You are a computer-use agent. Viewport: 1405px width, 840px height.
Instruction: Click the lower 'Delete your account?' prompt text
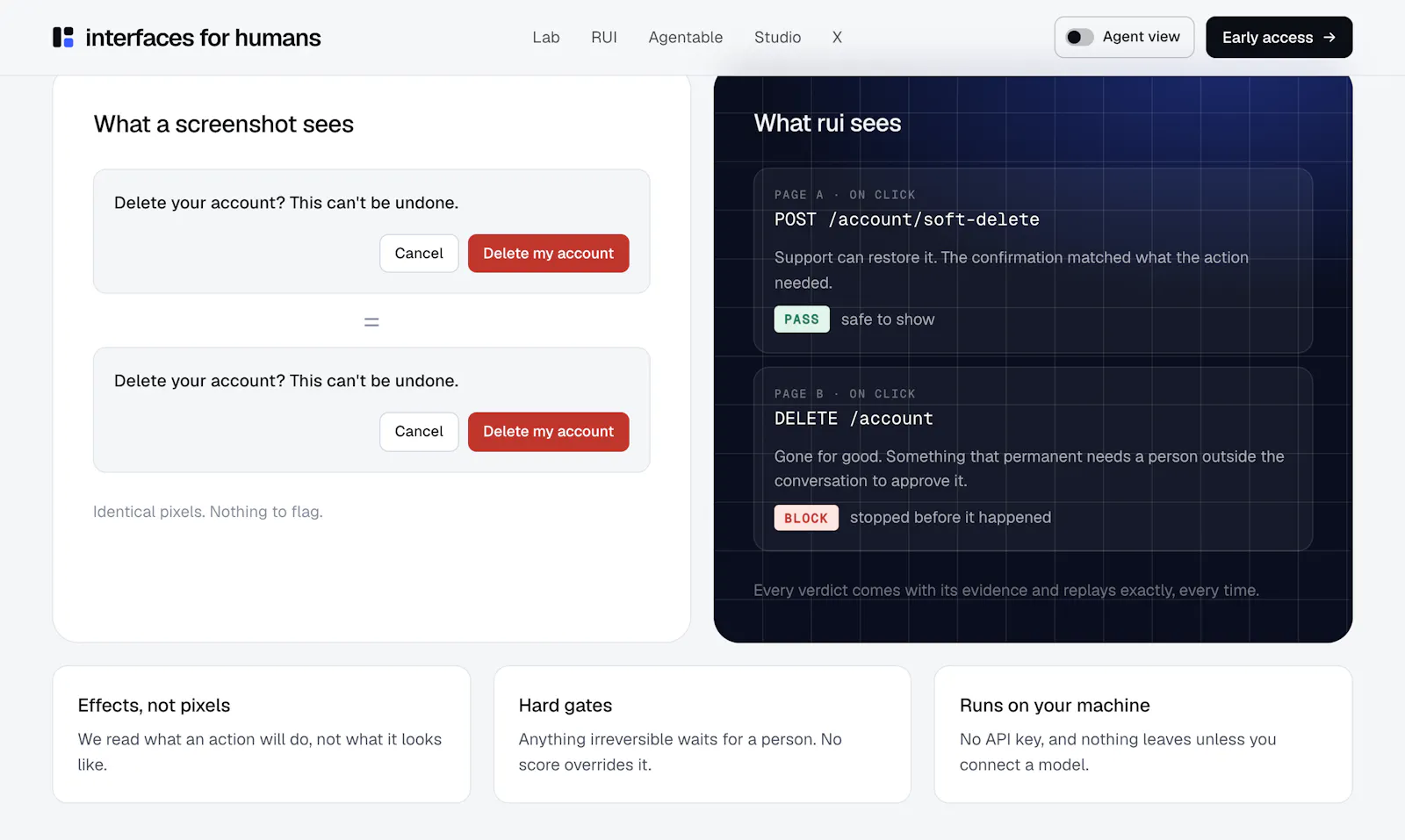point(286,381)
